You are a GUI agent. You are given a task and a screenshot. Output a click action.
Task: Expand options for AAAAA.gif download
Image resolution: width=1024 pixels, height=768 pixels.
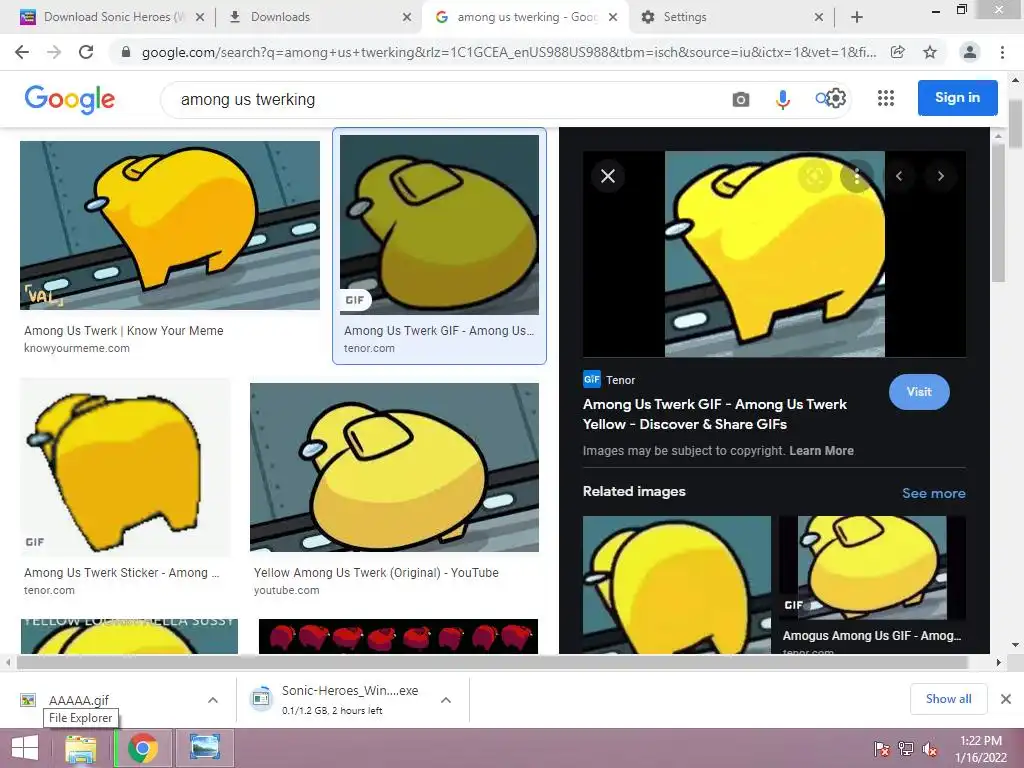click(x=213, y=700)
